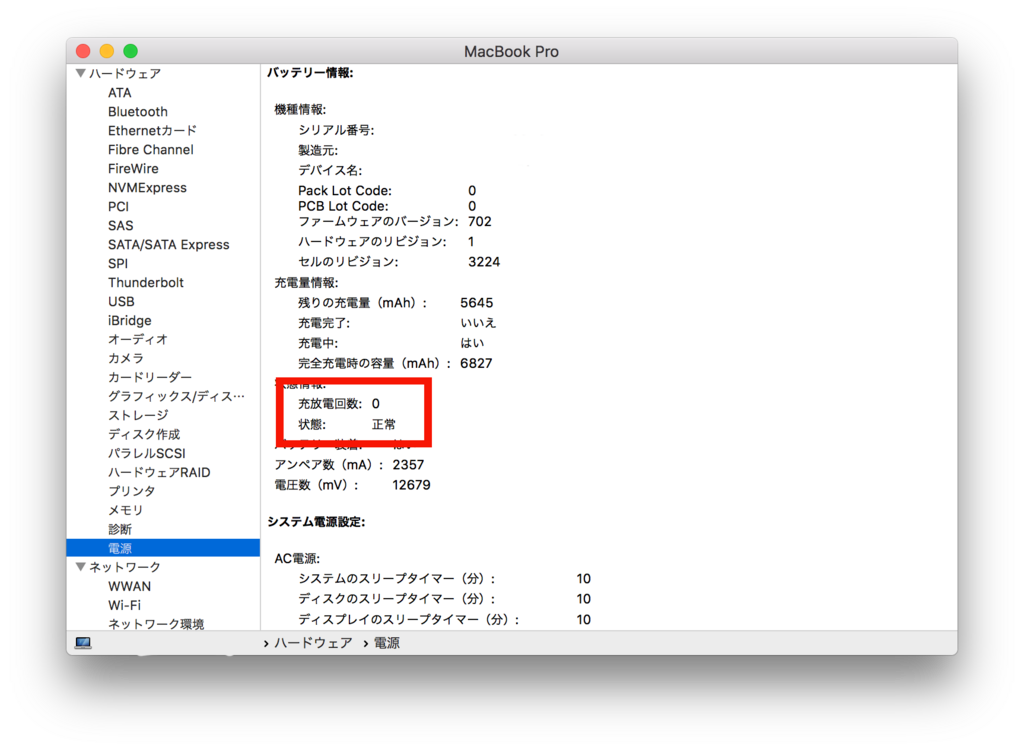The height and width of the screenshot is (750, 1024).
Task: Select プリンタ in the sidebar
Action: click(x=132, y=491)
